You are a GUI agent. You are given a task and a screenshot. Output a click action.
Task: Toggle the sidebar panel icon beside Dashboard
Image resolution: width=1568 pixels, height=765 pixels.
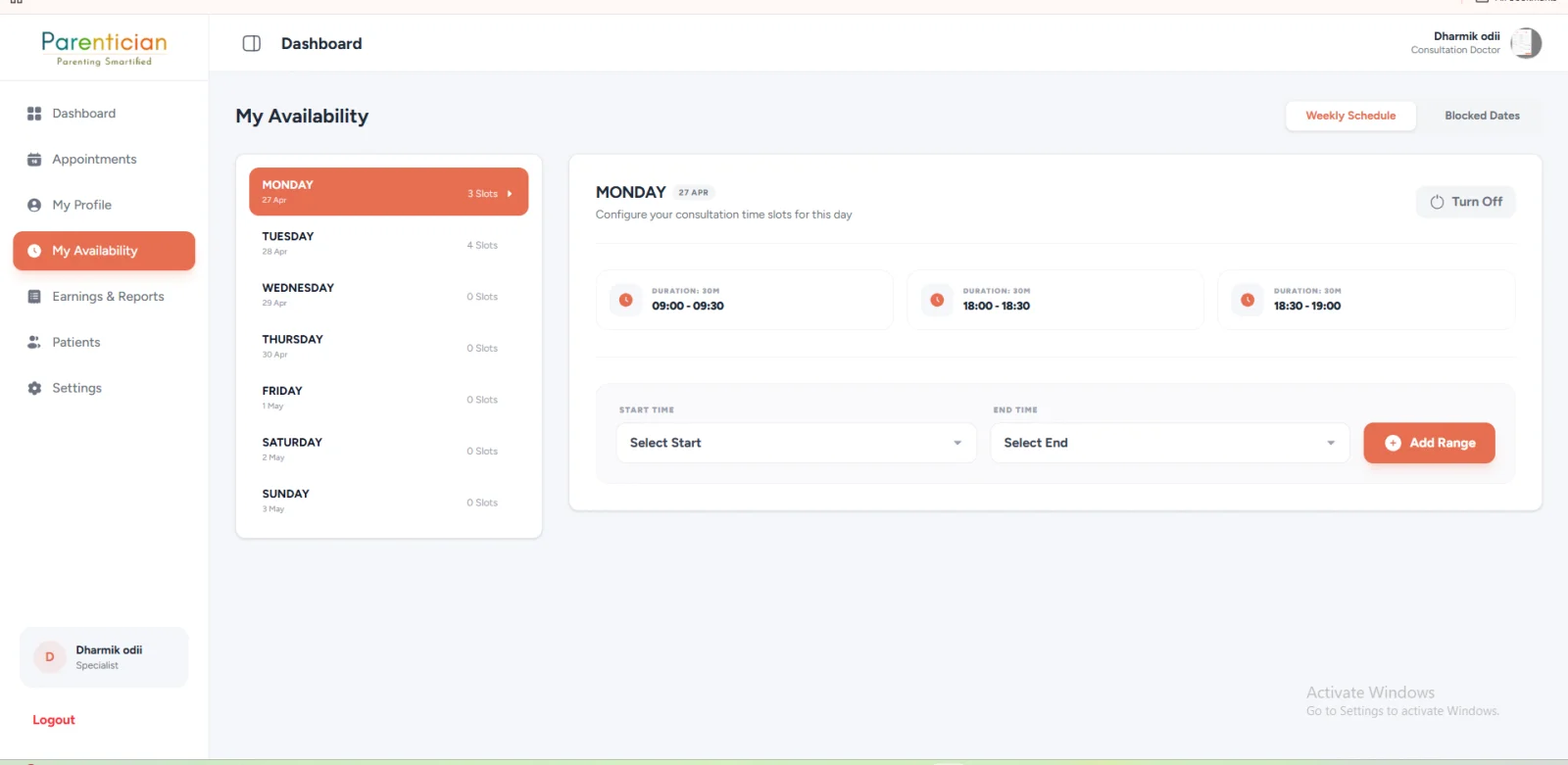251,43
